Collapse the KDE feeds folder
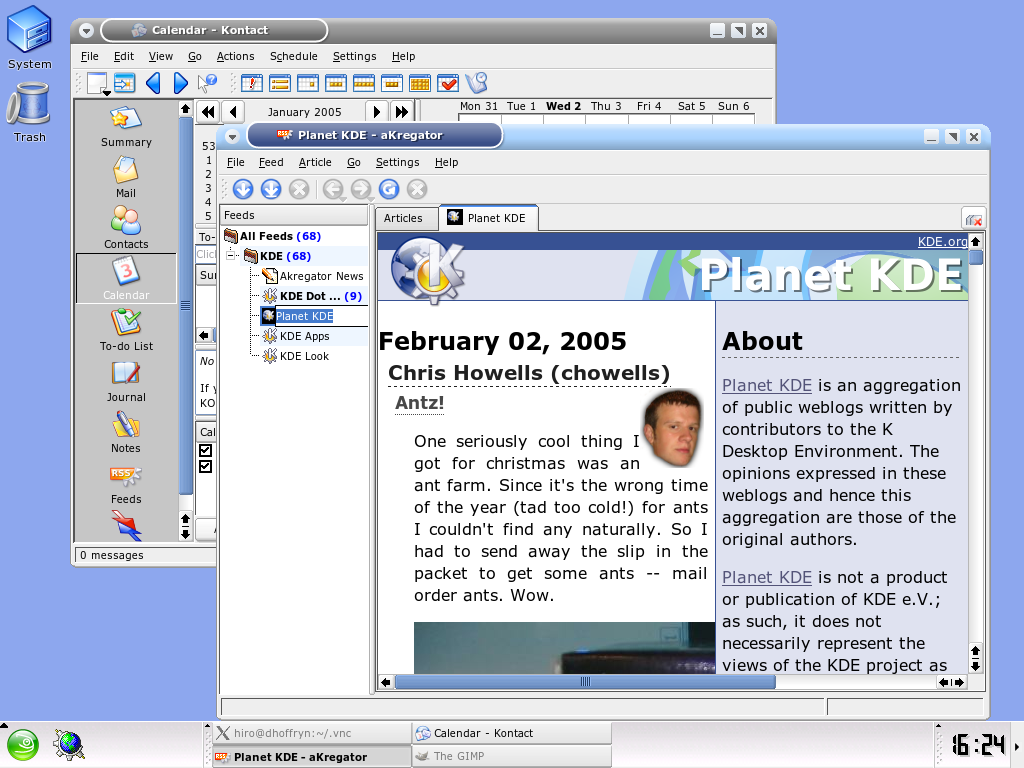 click(232, 256)
